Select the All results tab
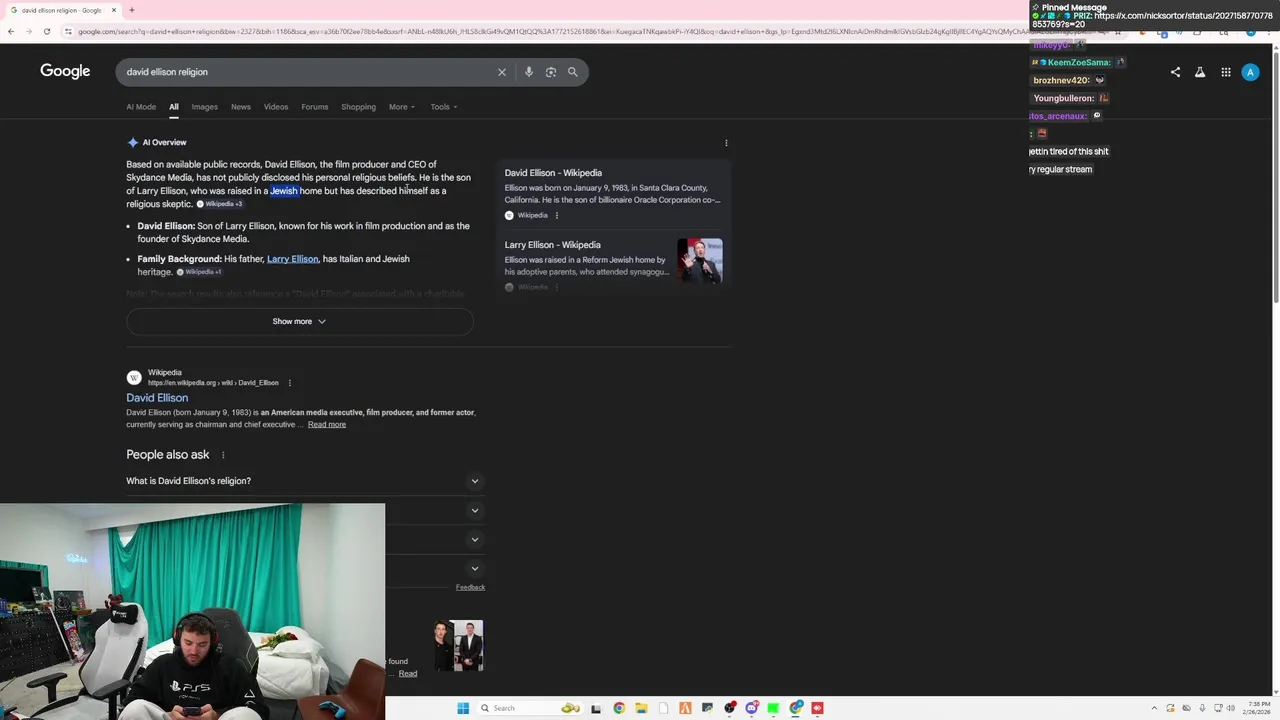This screenshot has height=720, width=1280. [x=173, y=107]
